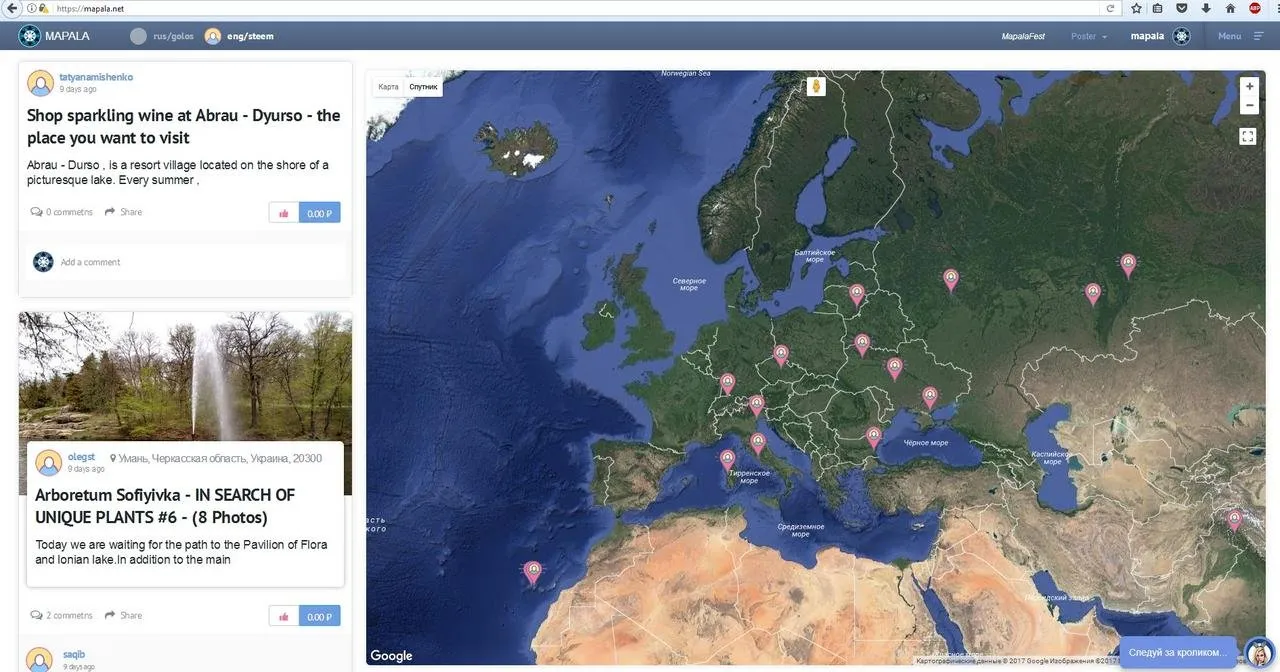Open the Arboretum fountain photo
The image size is (1280, 672).
tap(185, 375)
